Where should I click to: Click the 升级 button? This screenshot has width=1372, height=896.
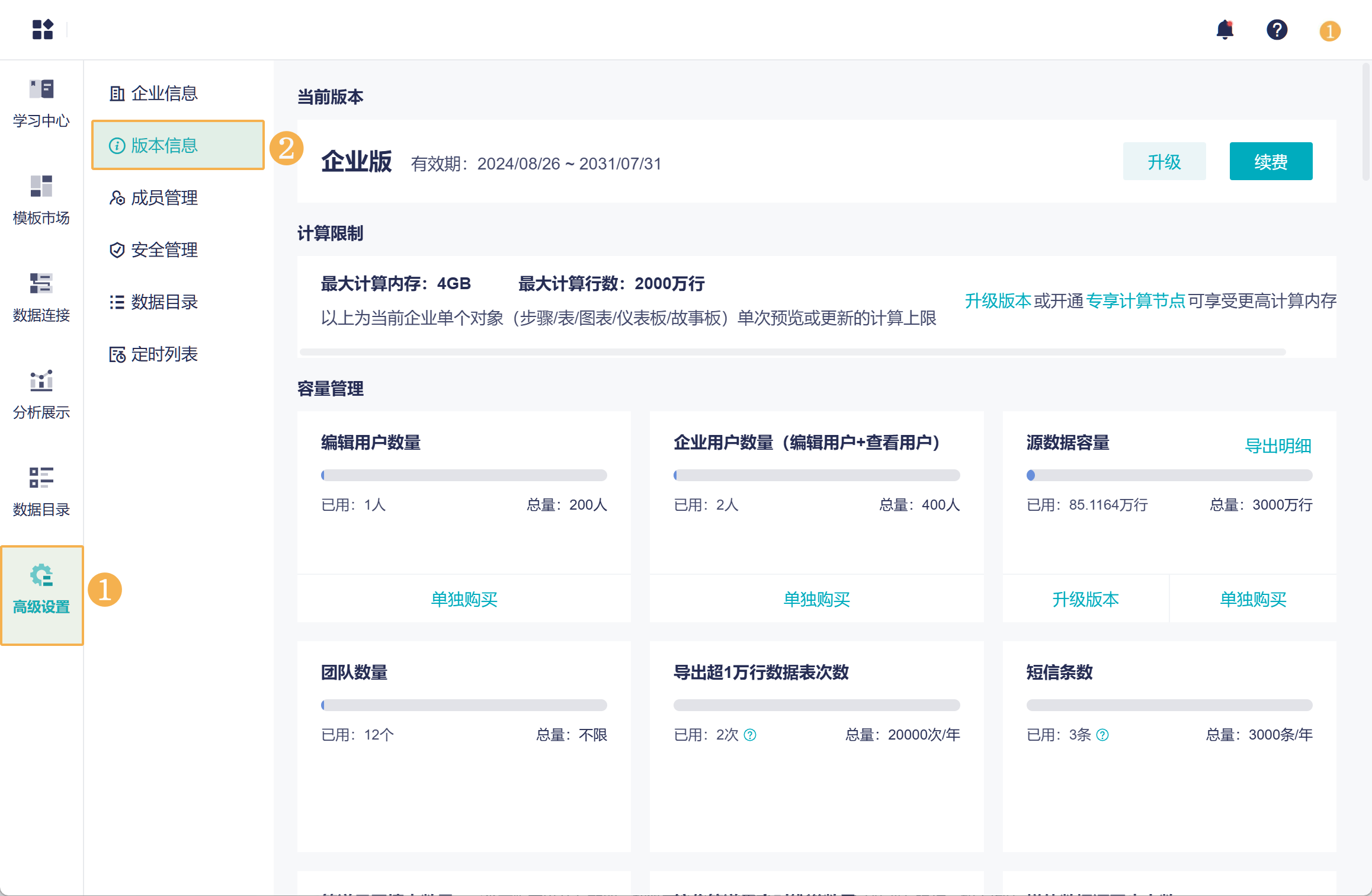(1164, 161)
